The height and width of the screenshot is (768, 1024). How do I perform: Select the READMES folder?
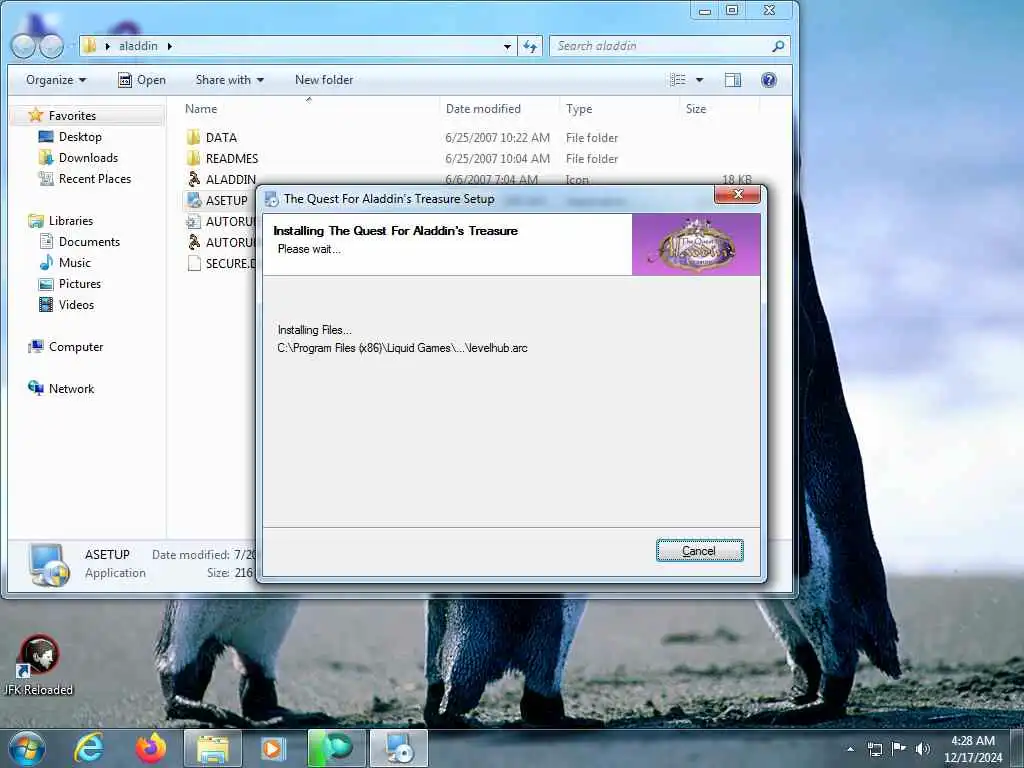click(232, 159)
